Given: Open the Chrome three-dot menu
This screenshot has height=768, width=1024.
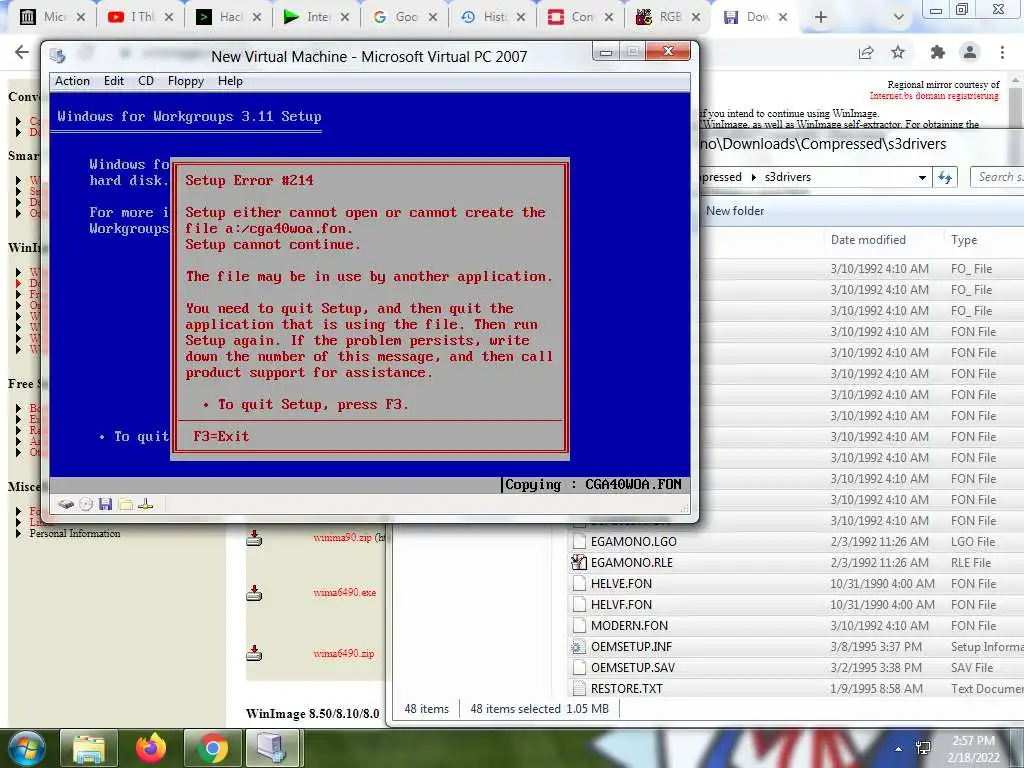Looking at the screenshot, I should (x=1002, y=52).
